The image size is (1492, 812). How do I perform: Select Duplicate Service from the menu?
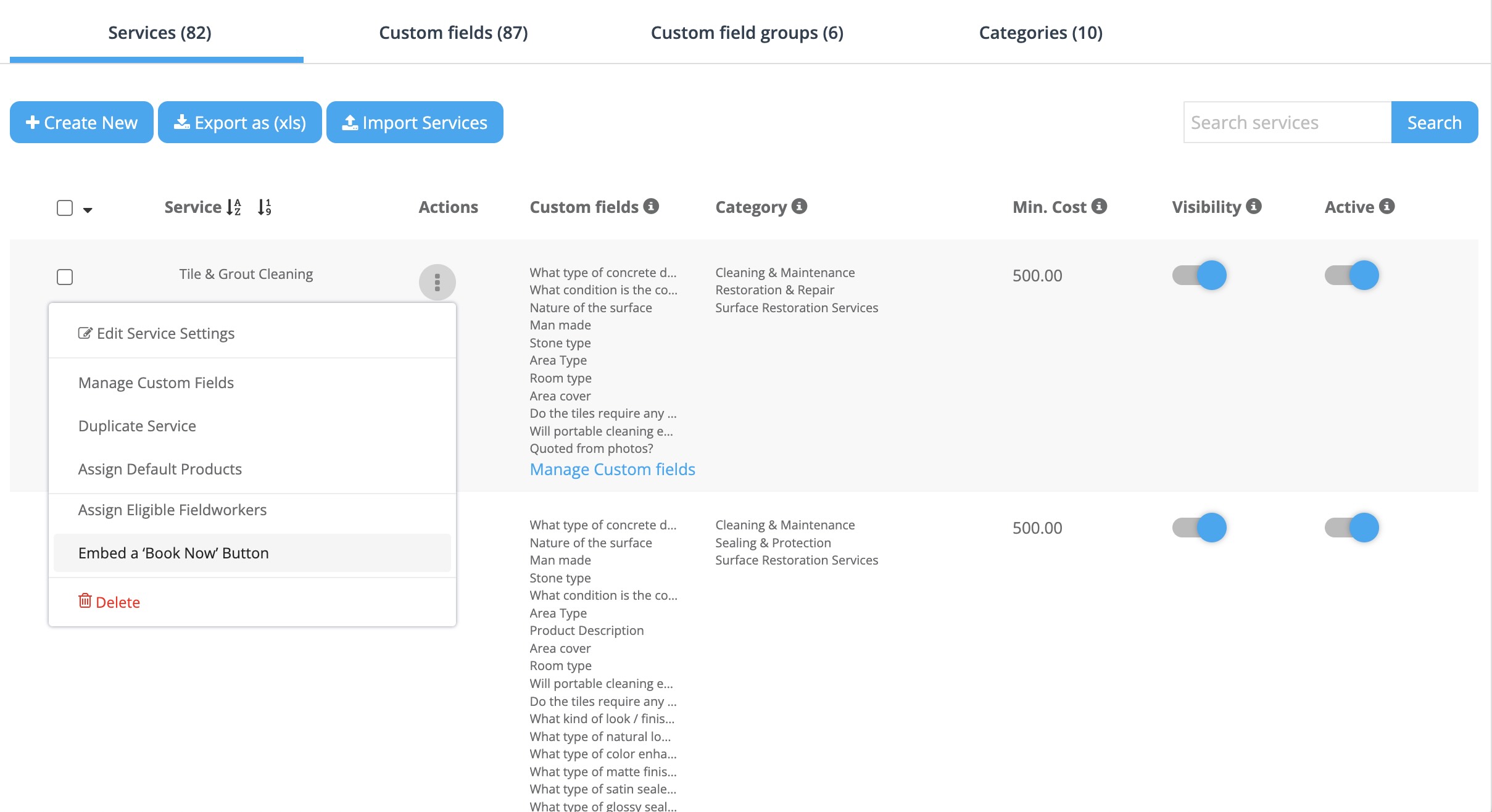point(137,425)
